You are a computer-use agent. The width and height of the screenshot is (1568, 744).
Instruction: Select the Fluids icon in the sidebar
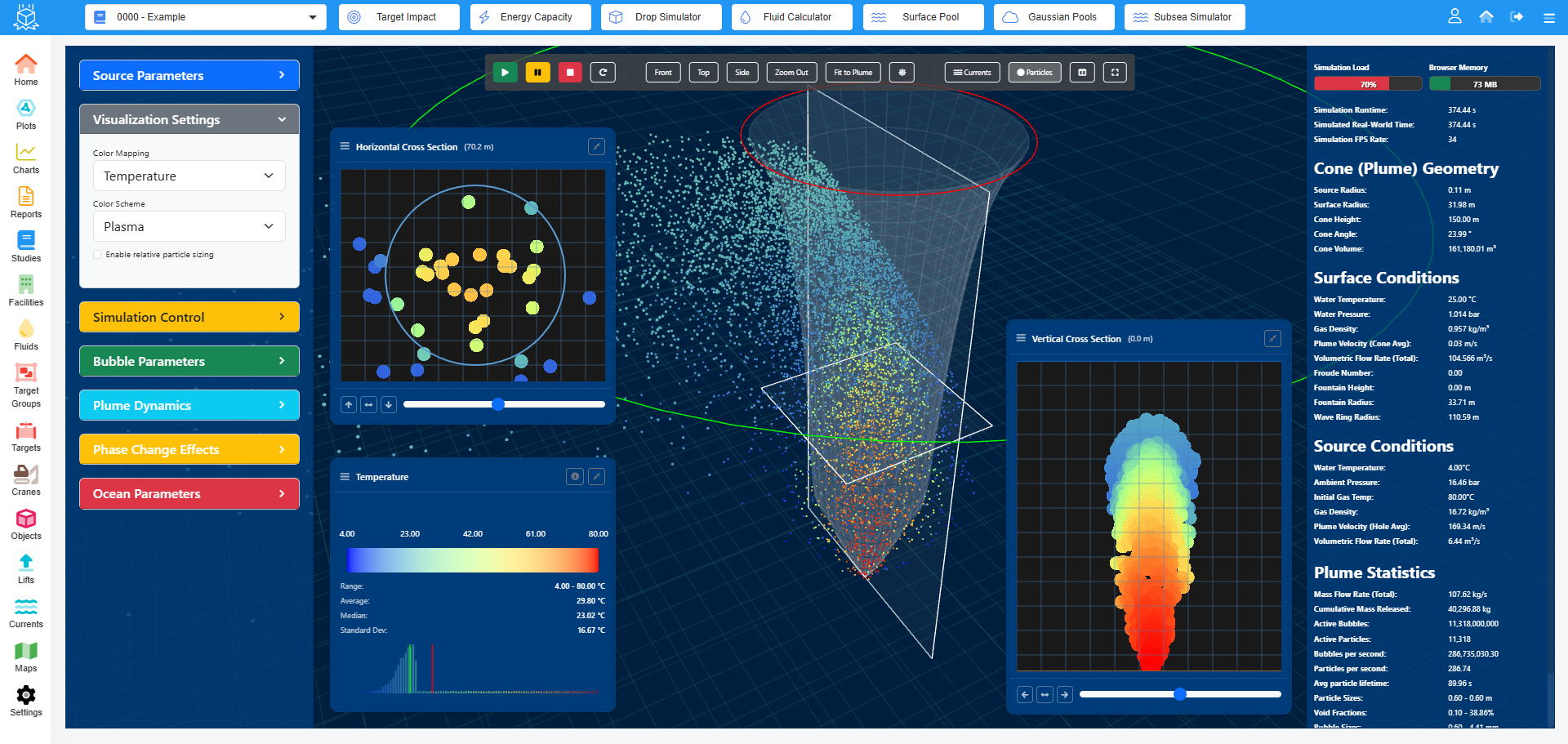click(25, 333)
